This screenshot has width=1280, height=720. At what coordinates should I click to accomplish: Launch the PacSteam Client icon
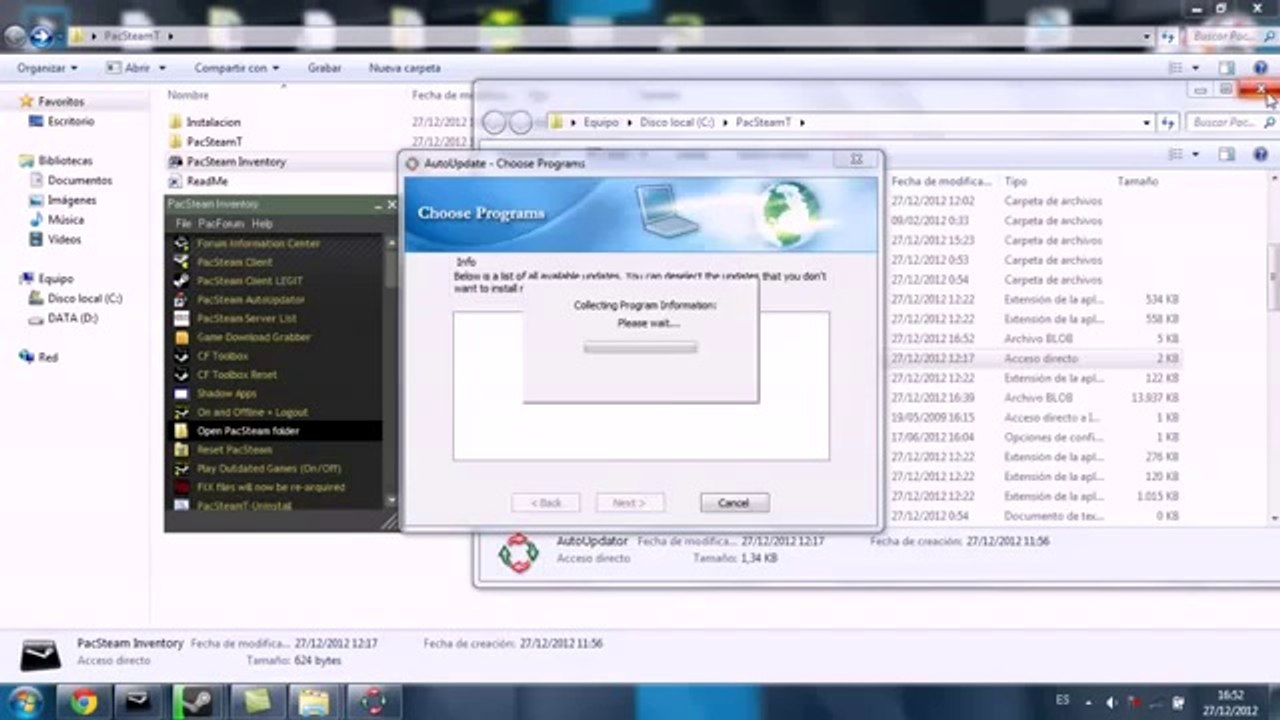181,262
